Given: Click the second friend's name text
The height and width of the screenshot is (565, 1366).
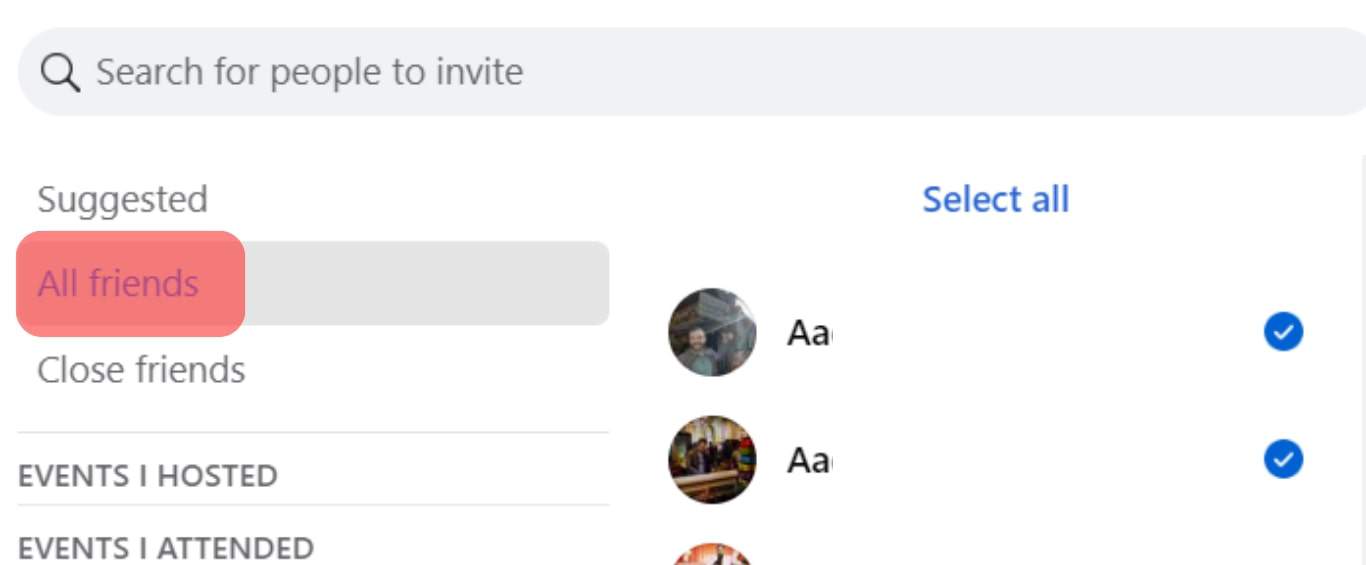Looking at the screenshot, I should (809, 460).
